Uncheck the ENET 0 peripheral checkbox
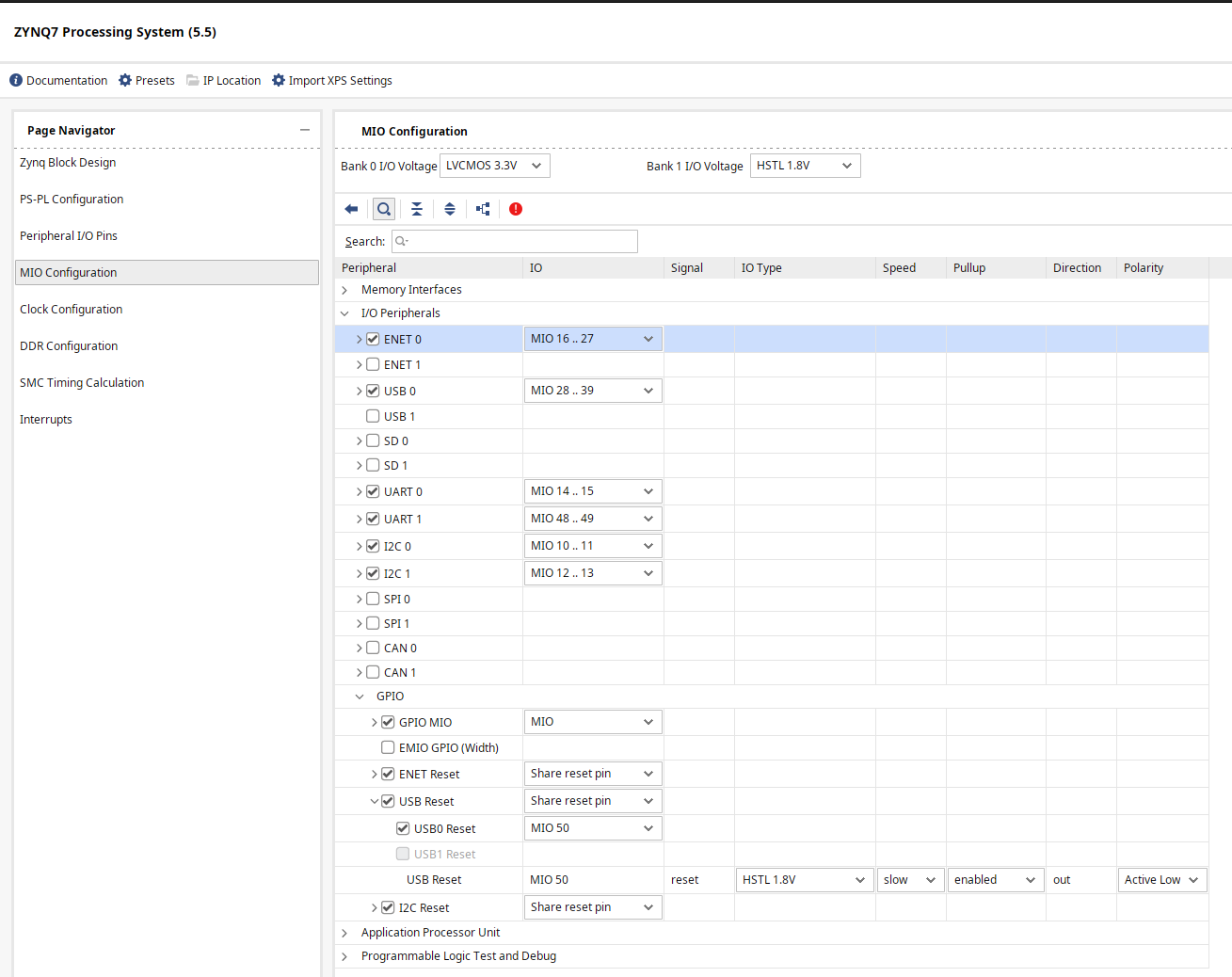 (x=373, y=339)
